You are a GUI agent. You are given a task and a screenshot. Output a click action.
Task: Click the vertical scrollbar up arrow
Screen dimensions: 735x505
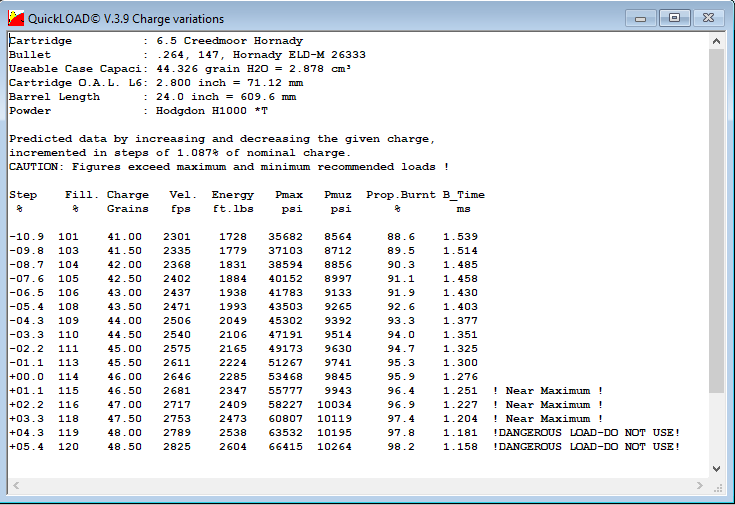(716, 41)
